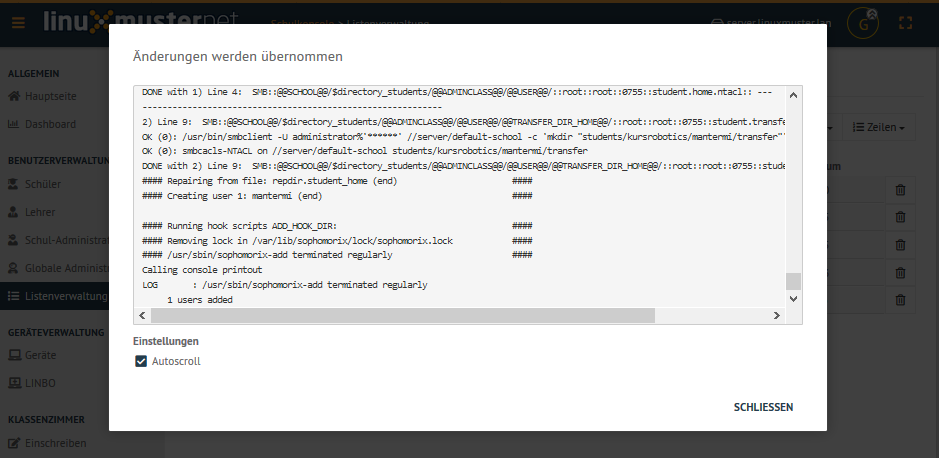Click topmost trash icon in table
939x458 pixels.
pyautogui.click(x=900, y=190)
